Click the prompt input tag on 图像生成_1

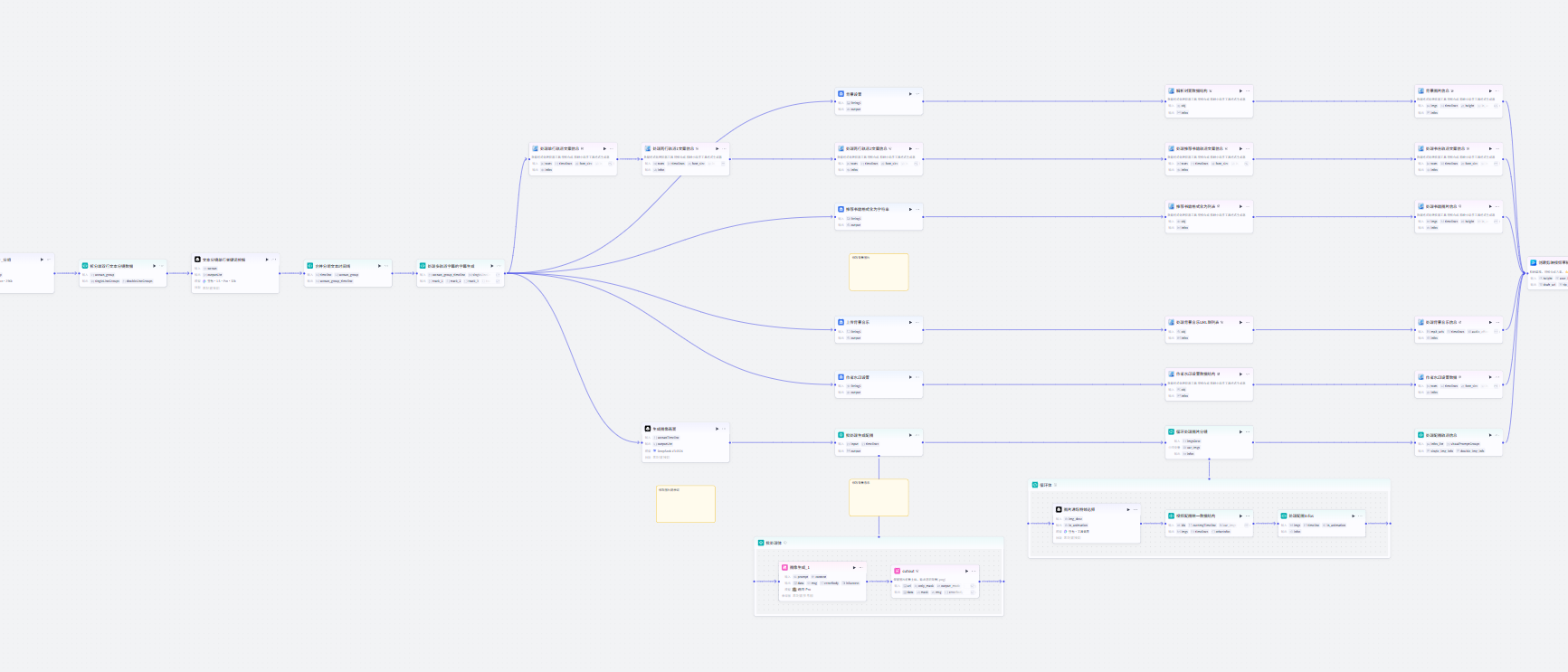[802, 576]
